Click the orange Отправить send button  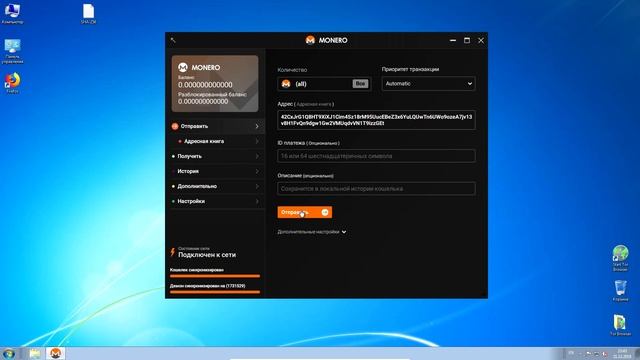pos(304,212)
